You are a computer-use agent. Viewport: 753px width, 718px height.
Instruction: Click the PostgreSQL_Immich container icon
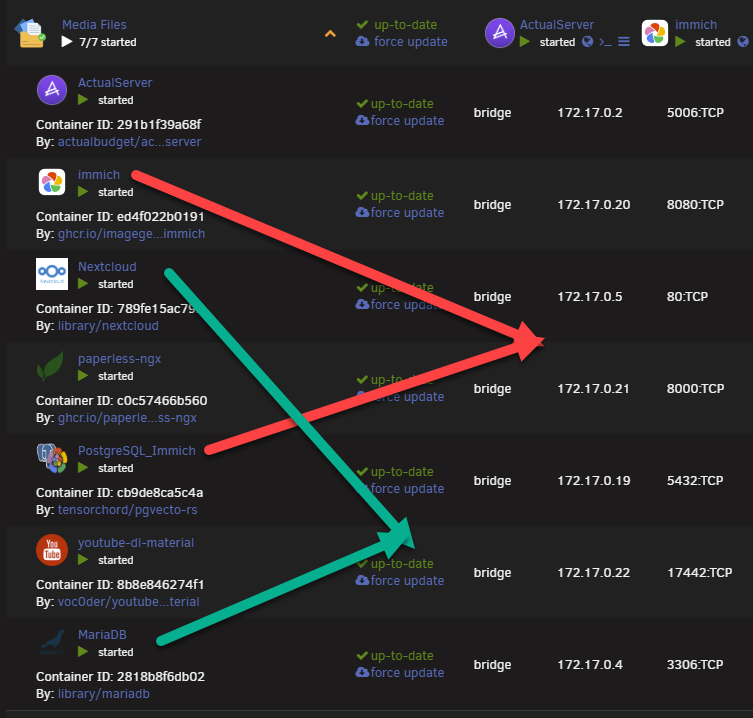pos(52,459)
